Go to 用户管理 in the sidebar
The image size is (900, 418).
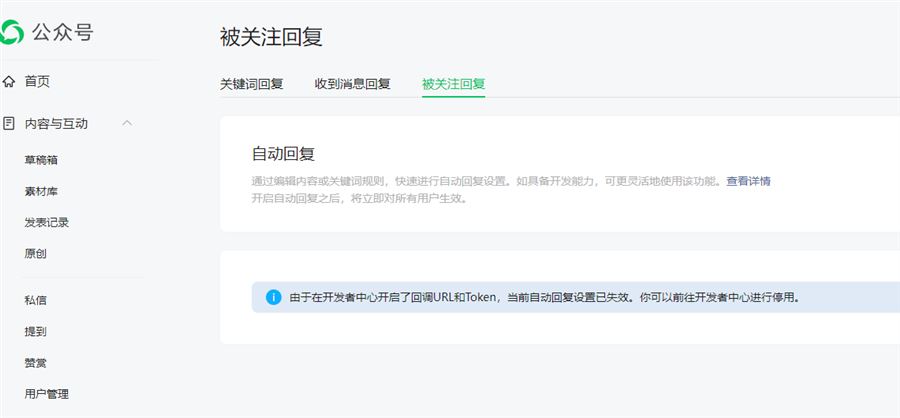(47, 394)
